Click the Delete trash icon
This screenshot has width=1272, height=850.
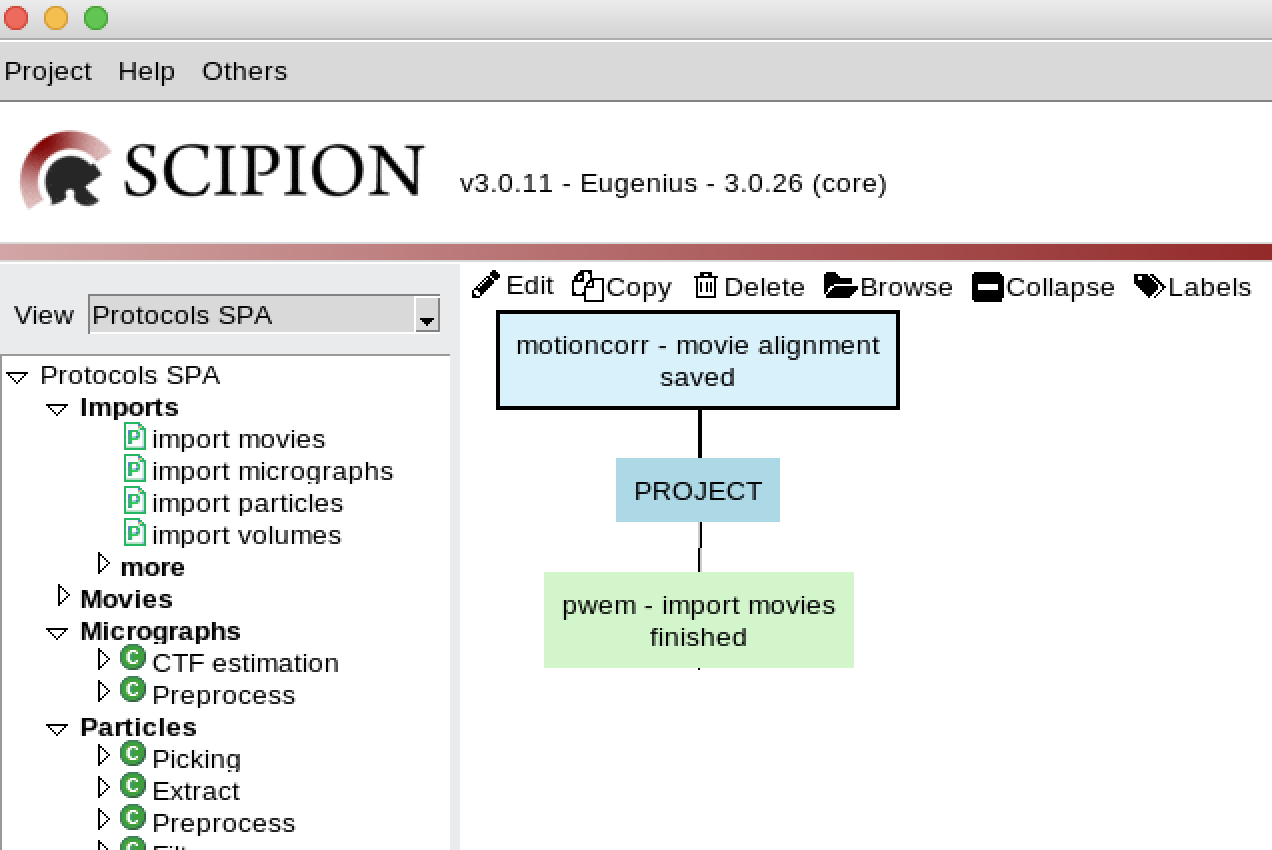coord(706,286)
